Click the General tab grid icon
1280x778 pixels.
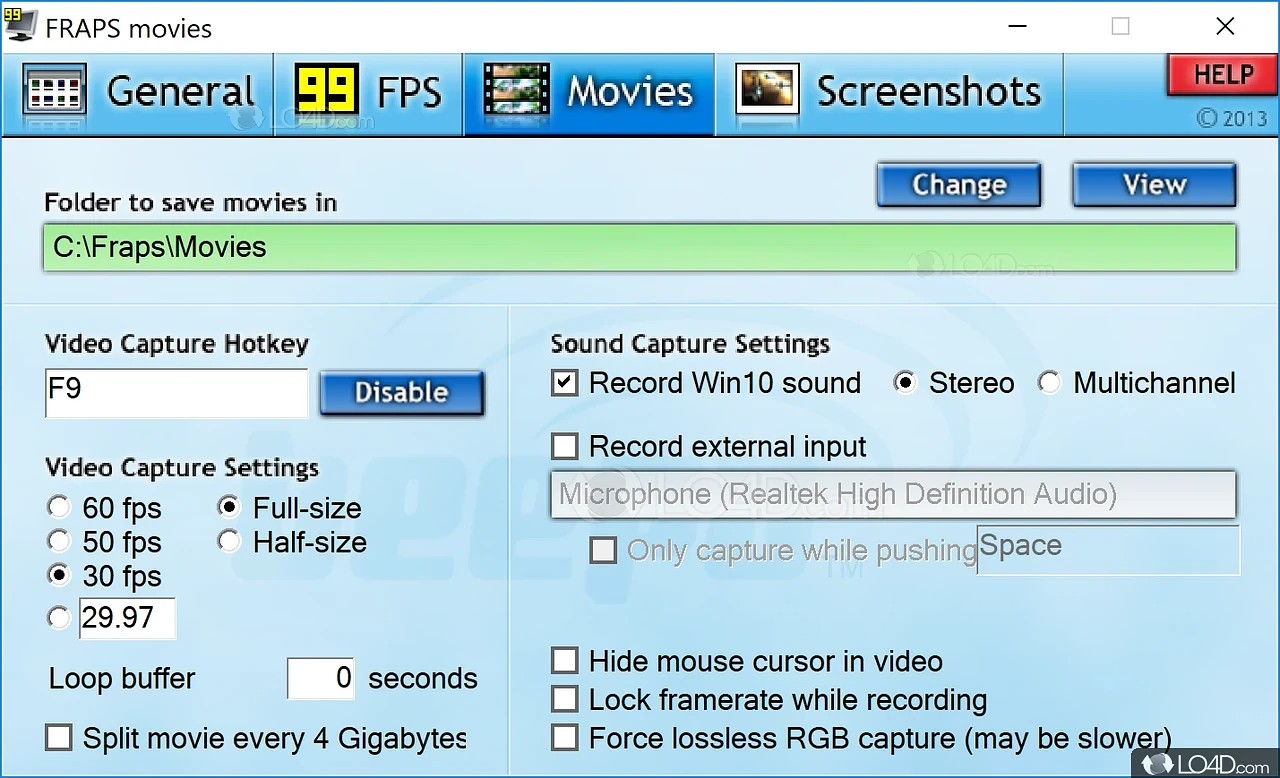coord(55,92)
